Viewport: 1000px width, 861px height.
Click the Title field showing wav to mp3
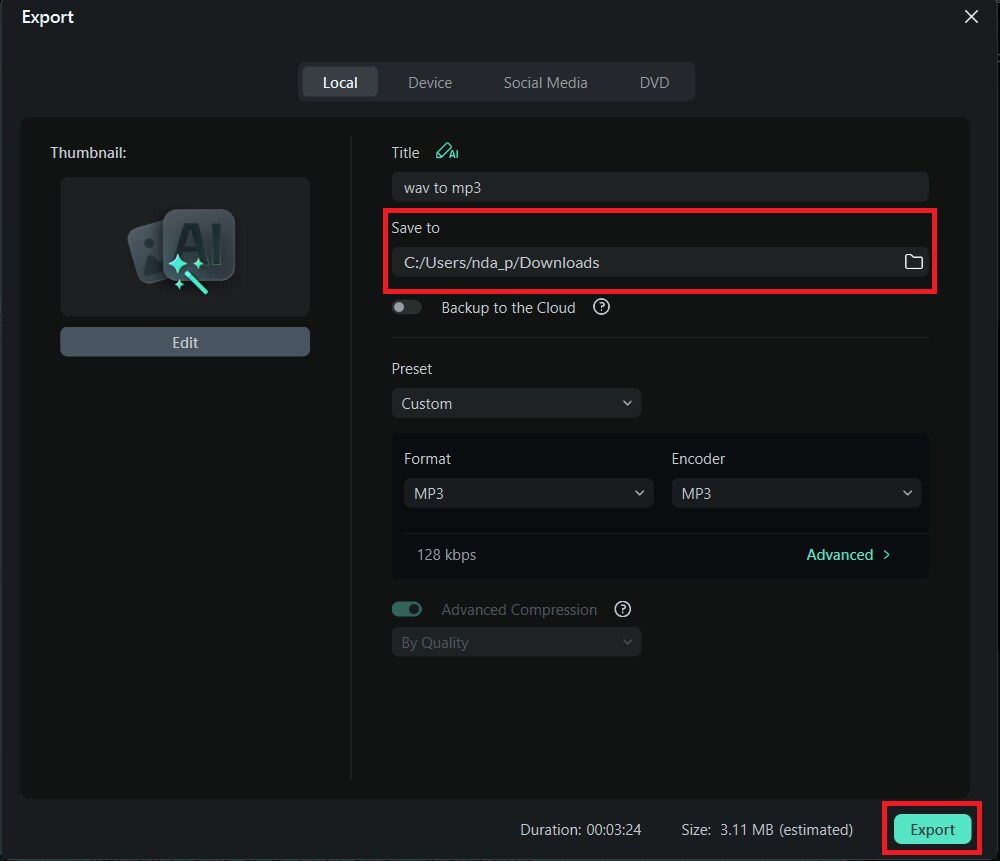tap(660, 186)
